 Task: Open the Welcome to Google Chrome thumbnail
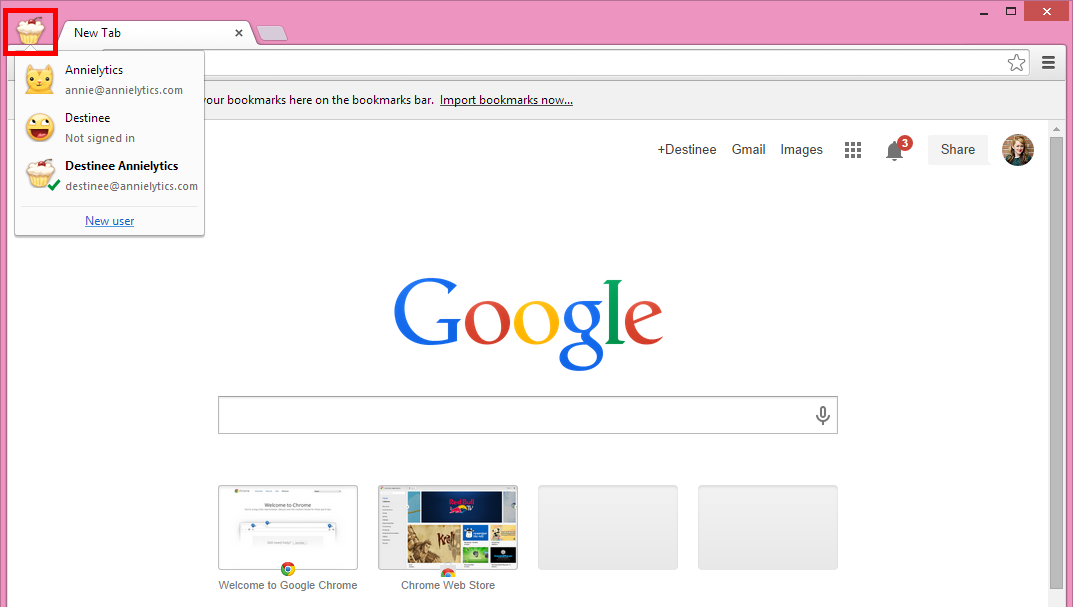tap(288, 528)
